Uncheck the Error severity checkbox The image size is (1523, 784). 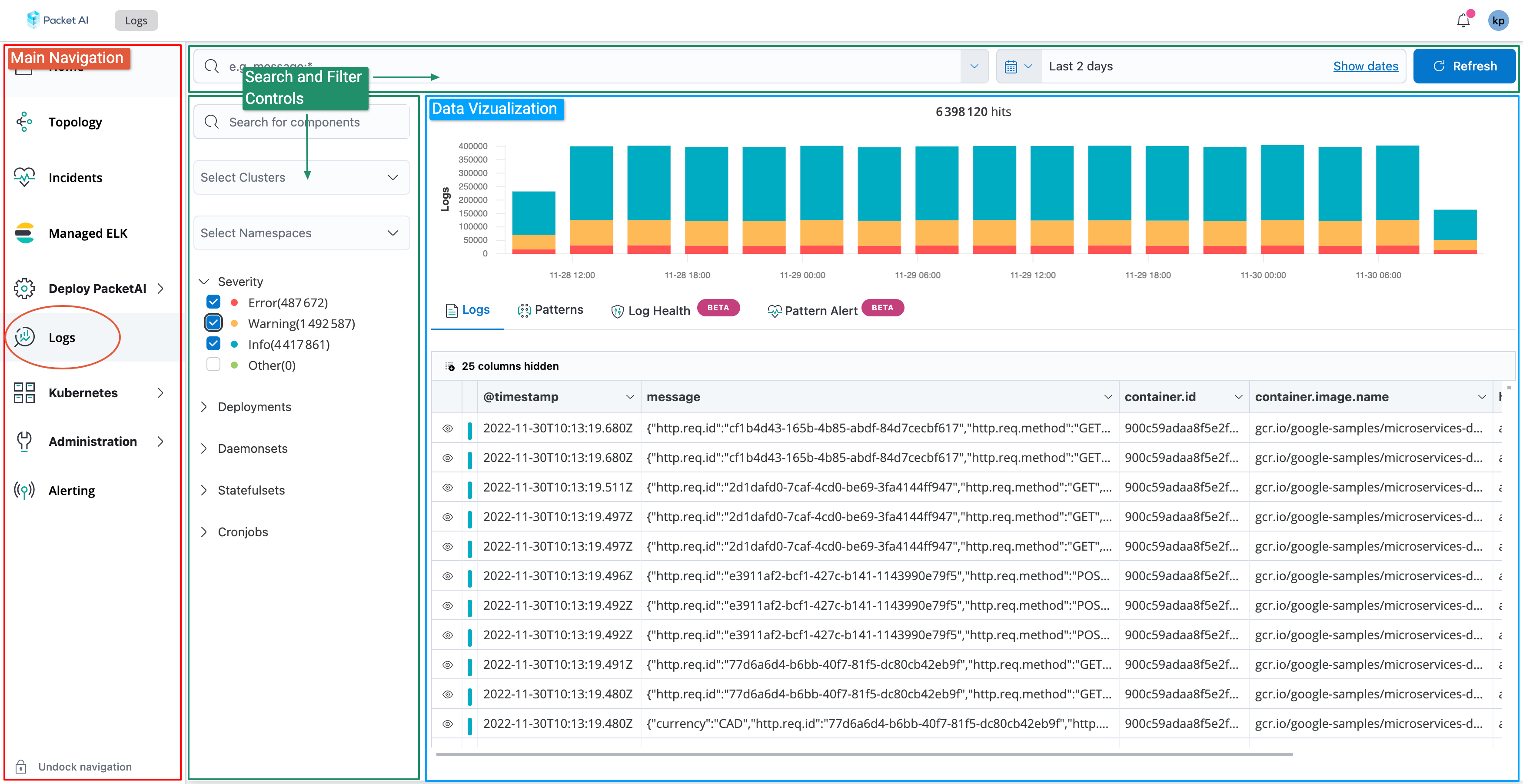213,302
